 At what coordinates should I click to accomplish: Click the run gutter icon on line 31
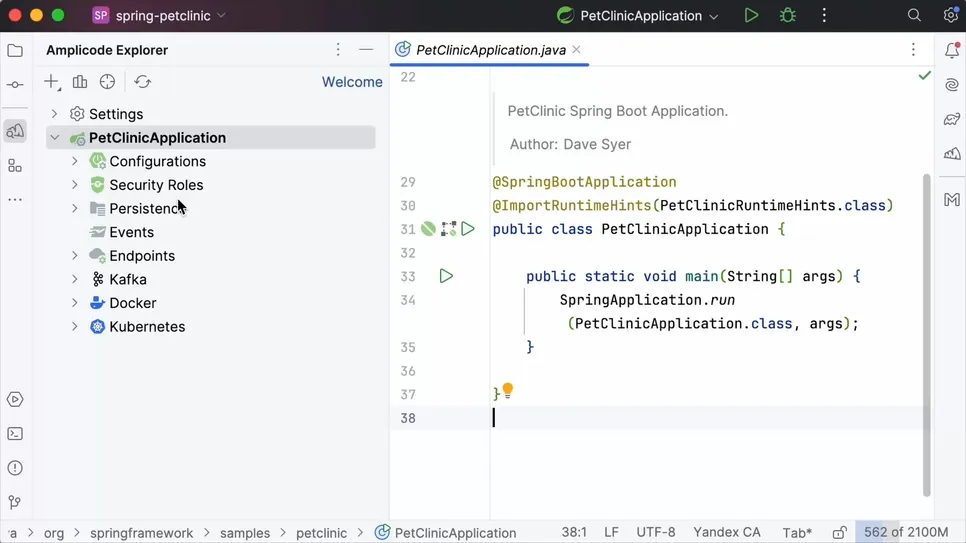click(x=468, y=229)
